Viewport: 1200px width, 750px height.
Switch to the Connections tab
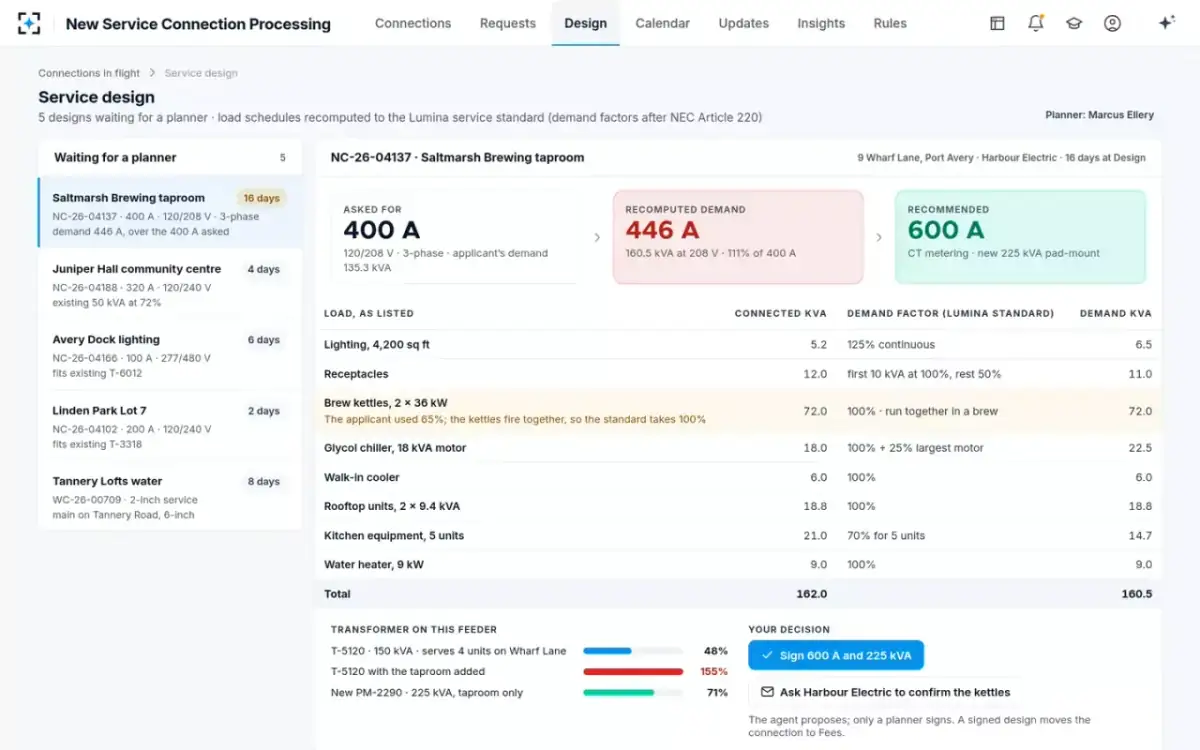[413, 23]
